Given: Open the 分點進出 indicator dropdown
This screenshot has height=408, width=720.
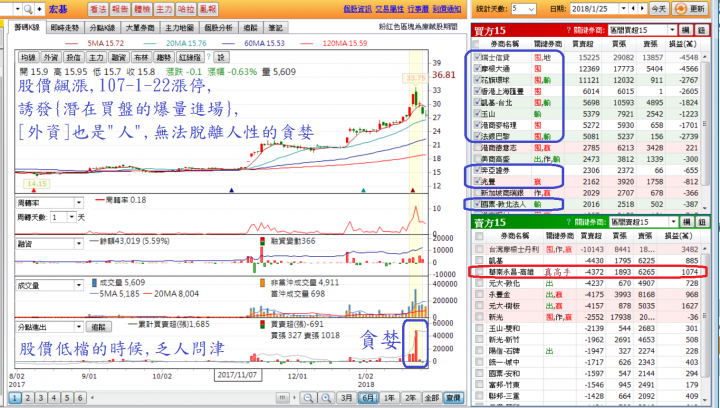Looking at the screenshot, I should coord(79,327).
